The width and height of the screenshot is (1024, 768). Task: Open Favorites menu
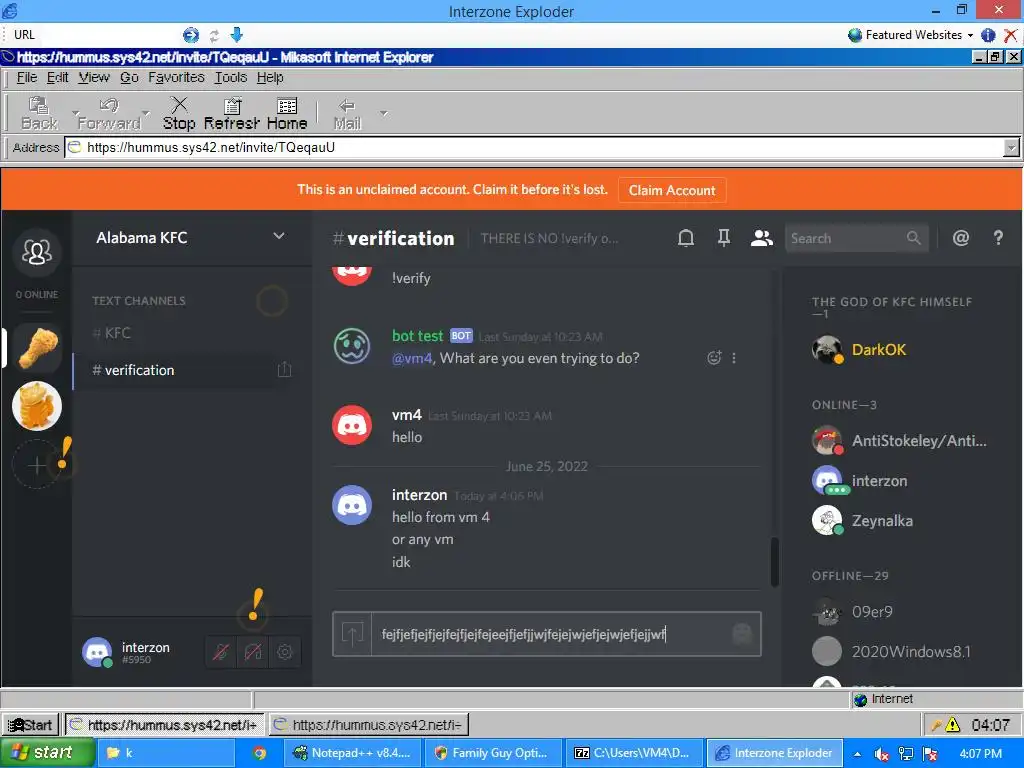[x=176, y=78]
